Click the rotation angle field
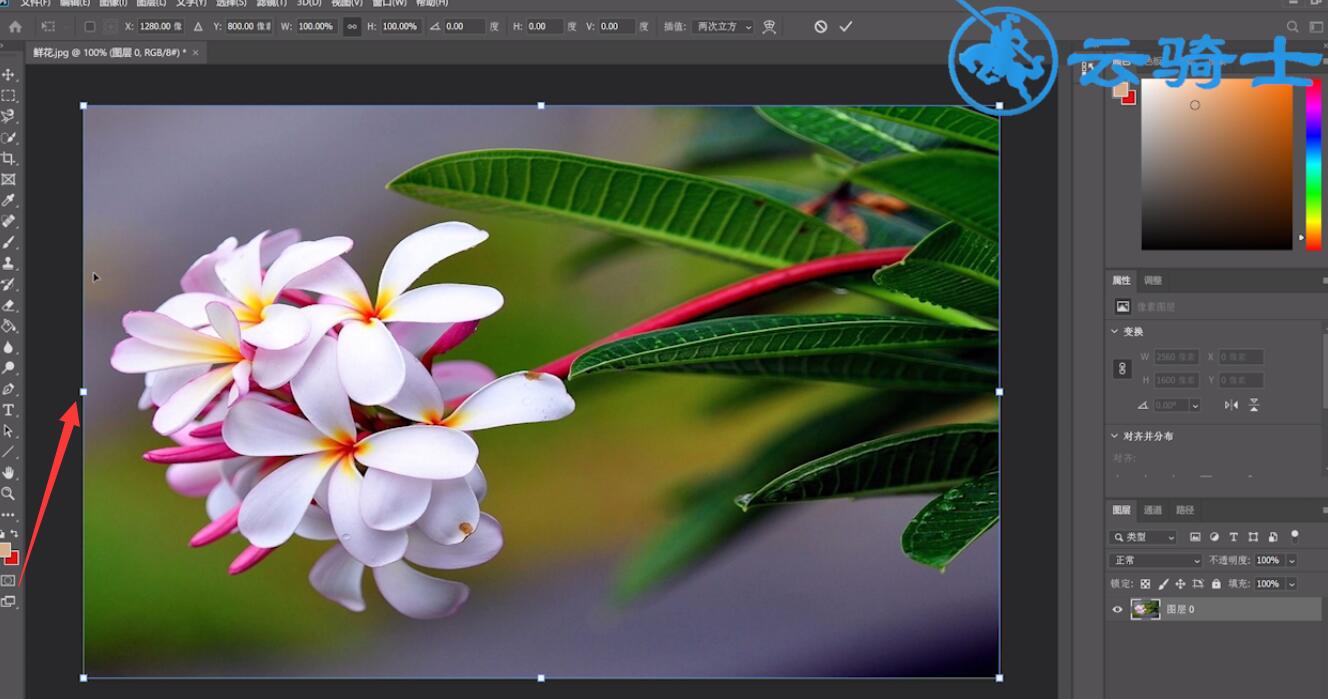This screenshot has width=1328, height=699. 464,27
